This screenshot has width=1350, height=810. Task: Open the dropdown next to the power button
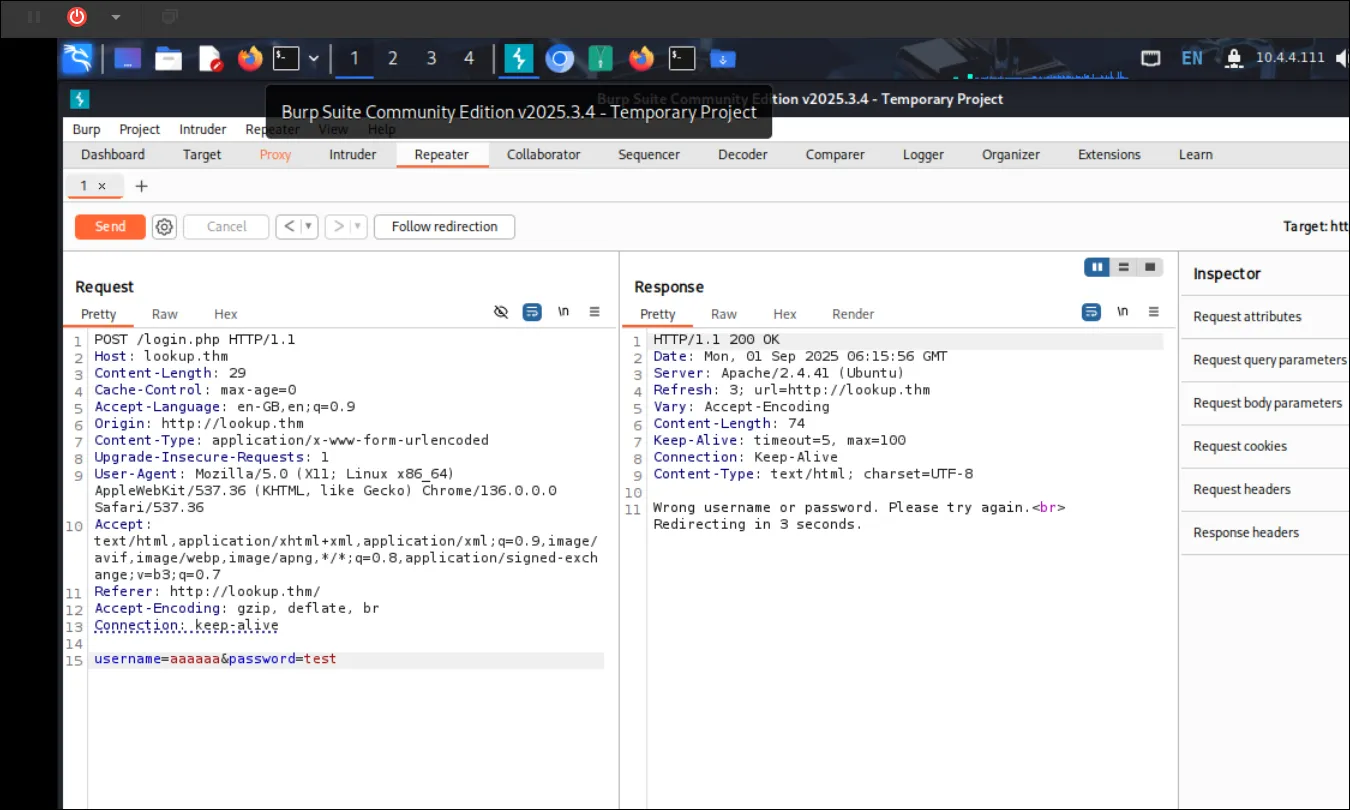pos(115,17)
